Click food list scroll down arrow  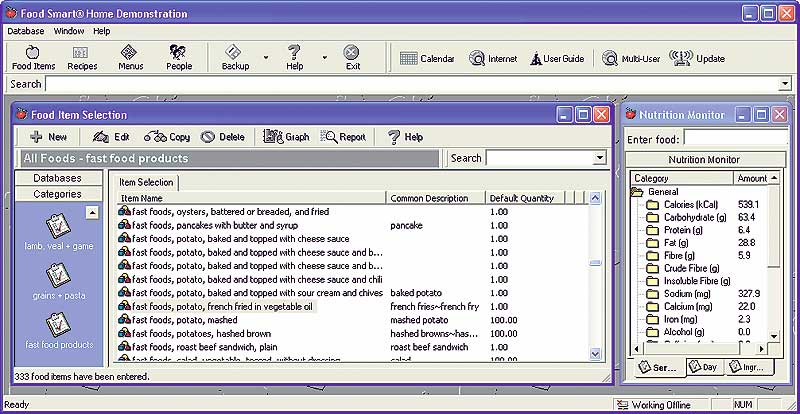pyautogui.click(x=595, y=353)
